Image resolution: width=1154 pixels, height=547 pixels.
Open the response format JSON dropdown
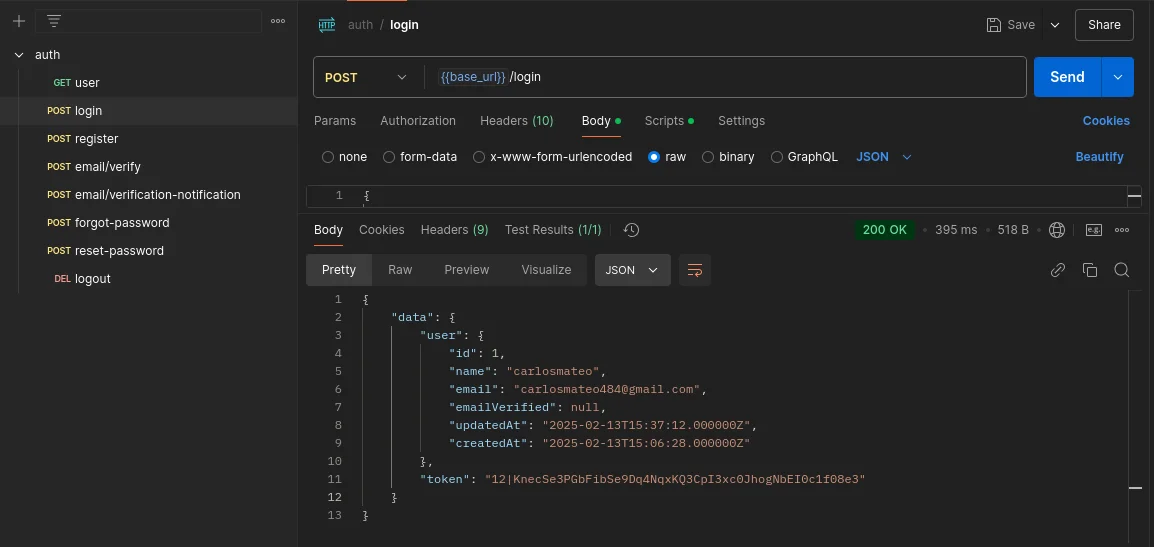632,270
